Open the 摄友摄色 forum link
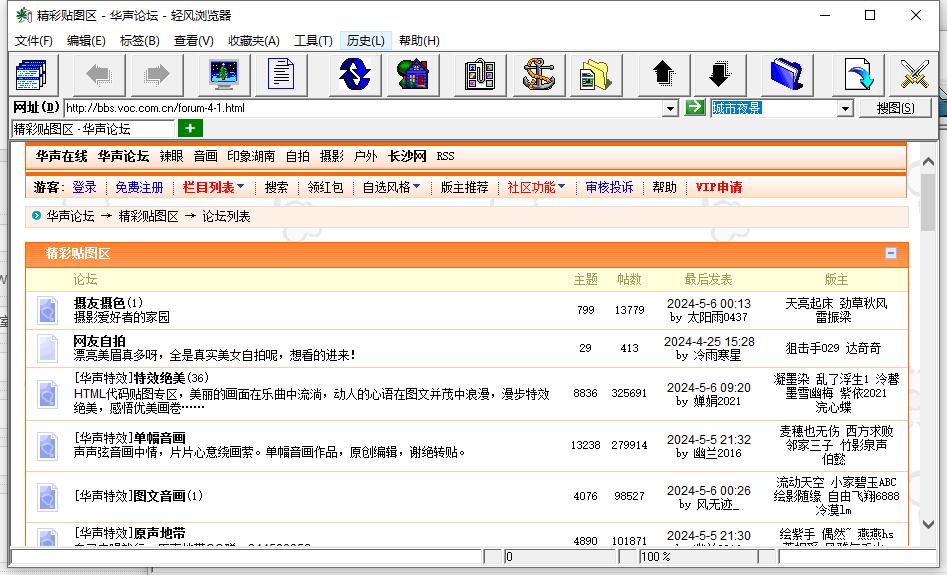The image size is (947, 575). (99, 303)
